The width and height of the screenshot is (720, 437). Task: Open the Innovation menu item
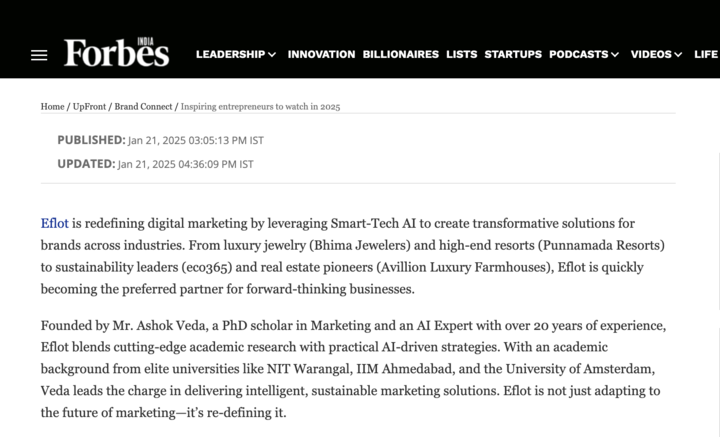(x=321, y=55)
